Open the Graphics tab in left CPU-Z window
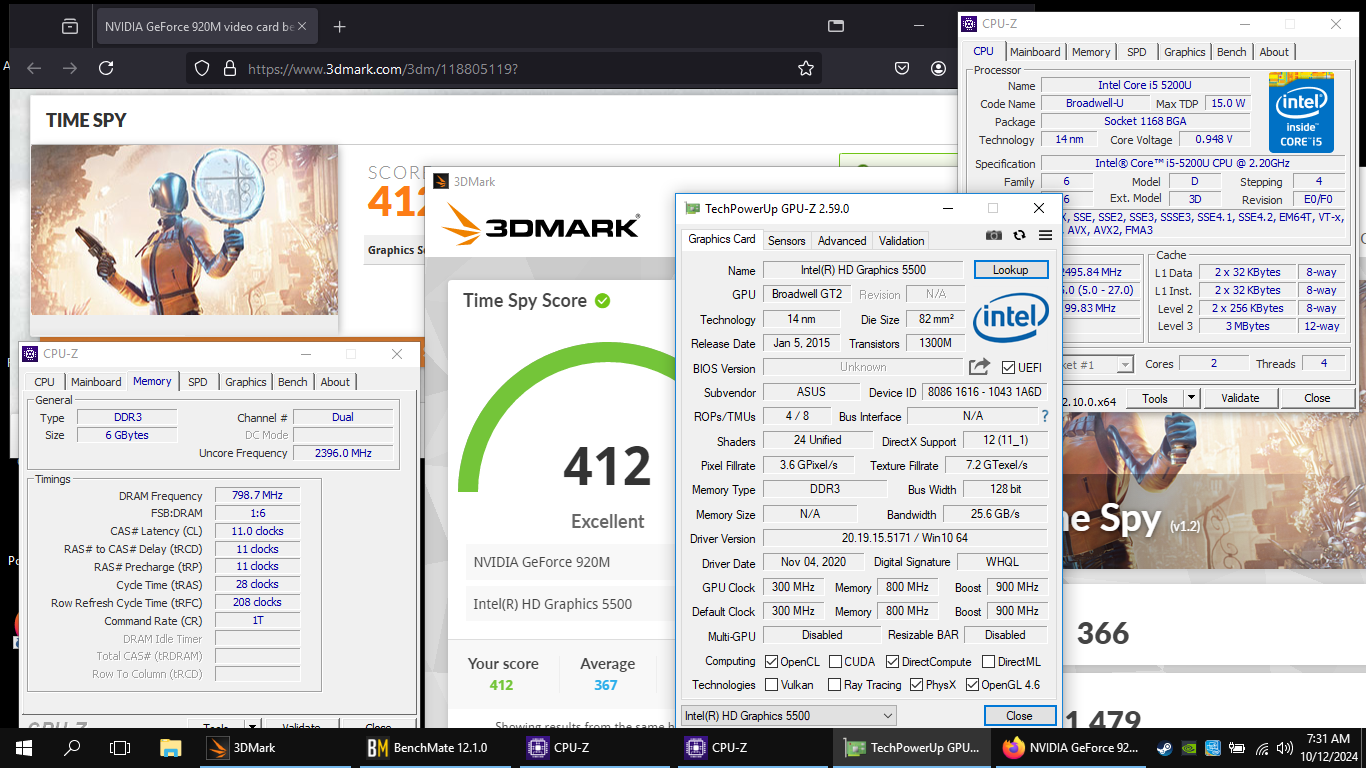 (246, 382)
